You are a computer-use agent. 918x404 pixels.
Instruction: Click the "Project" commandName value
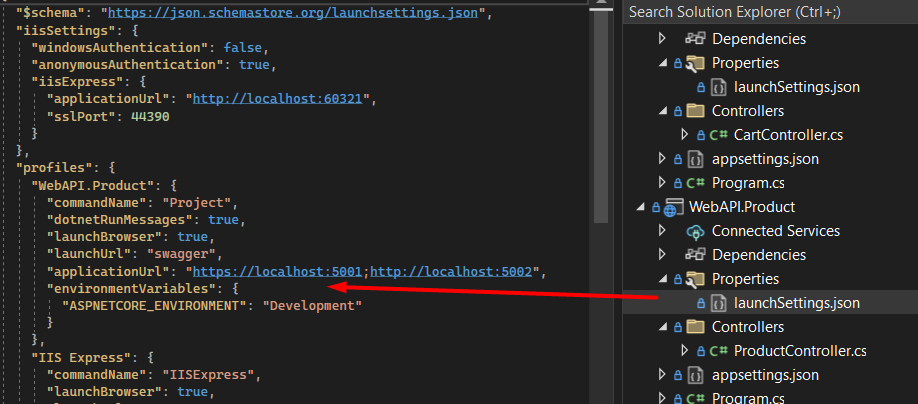(196, 202)
